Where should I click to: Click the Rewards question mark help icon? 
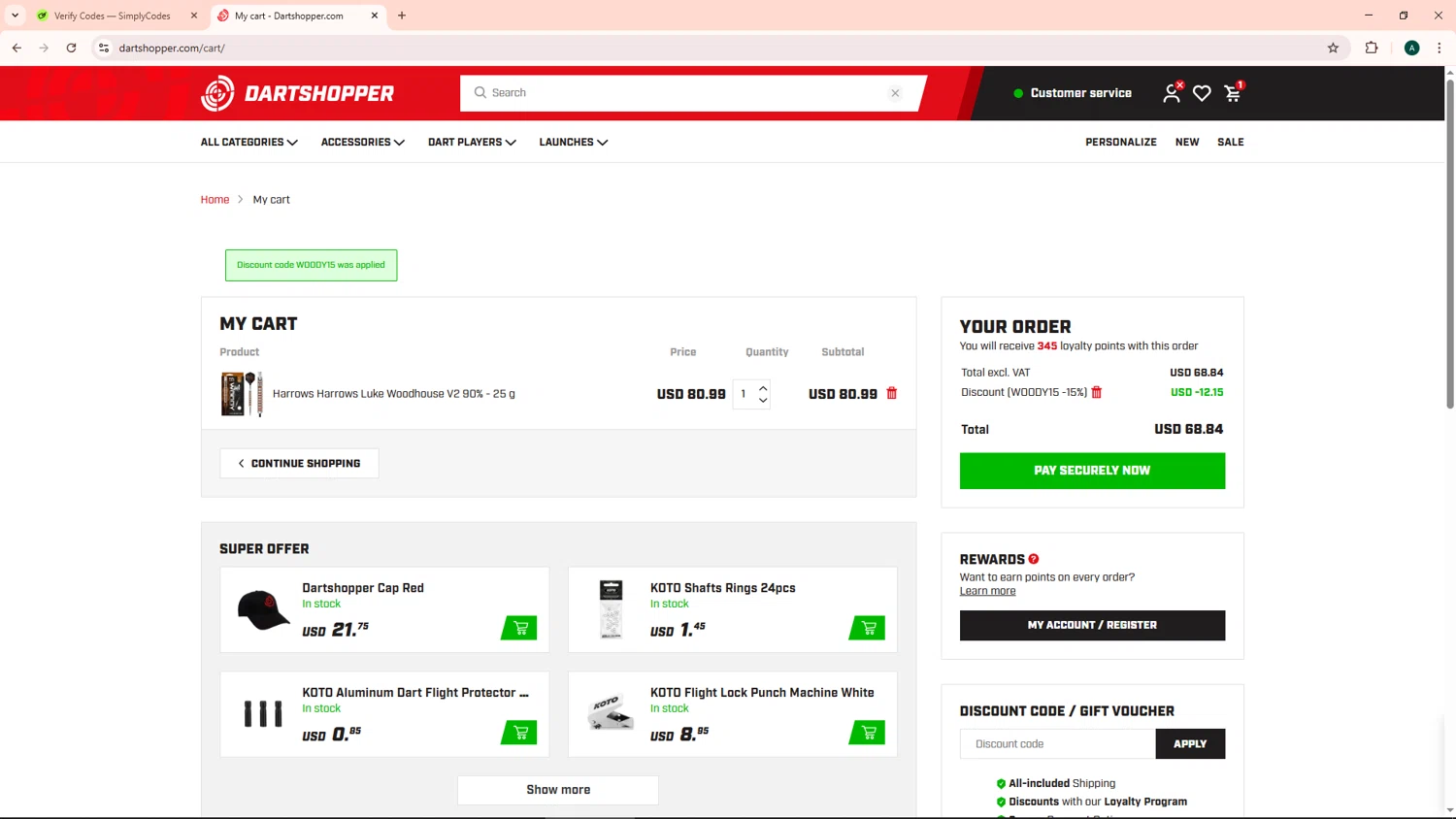point(1034,559)
